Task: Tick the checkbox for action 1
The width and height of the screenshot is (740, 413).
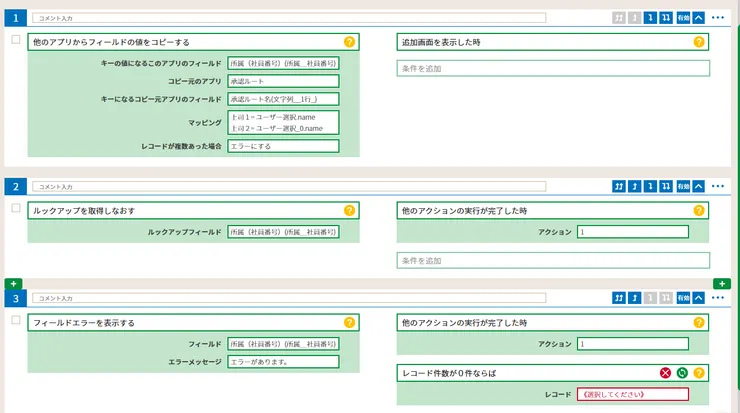Action: click(16, 40)
